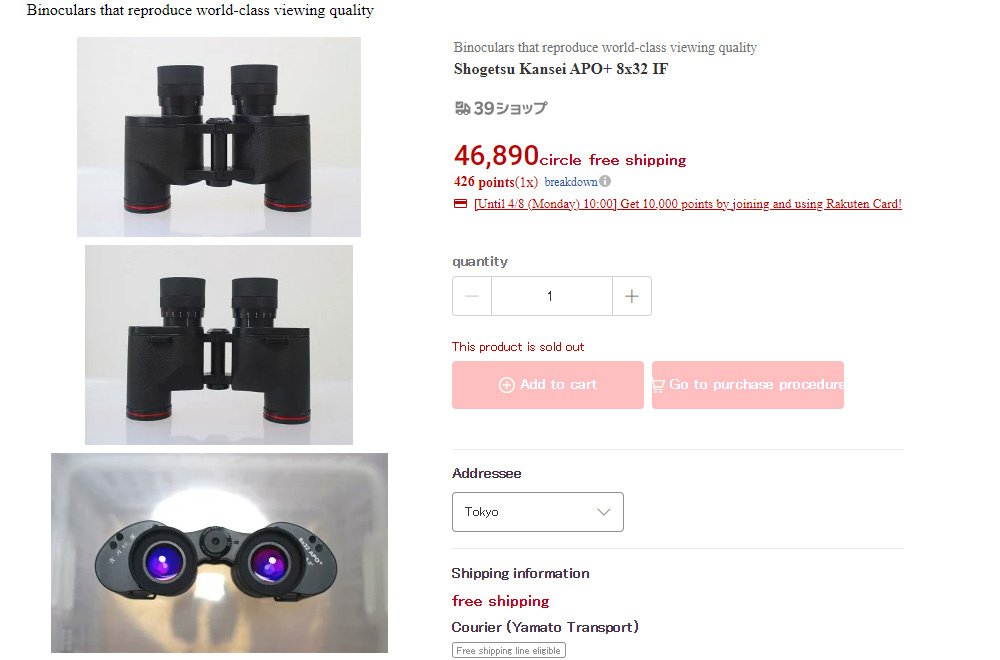Follow the Rakuten Card 10,000 points link
This screenshot has width=1000, height=660.
pyautogui.click(x=688, y=204)
